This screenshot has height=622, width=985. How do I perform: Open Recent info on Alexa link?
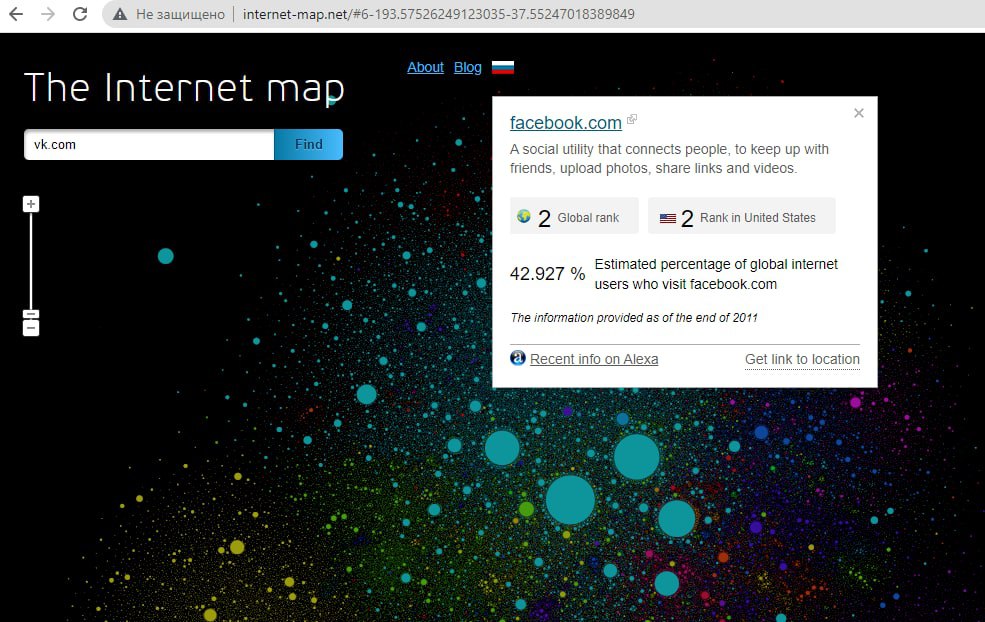tap(594, 359)
